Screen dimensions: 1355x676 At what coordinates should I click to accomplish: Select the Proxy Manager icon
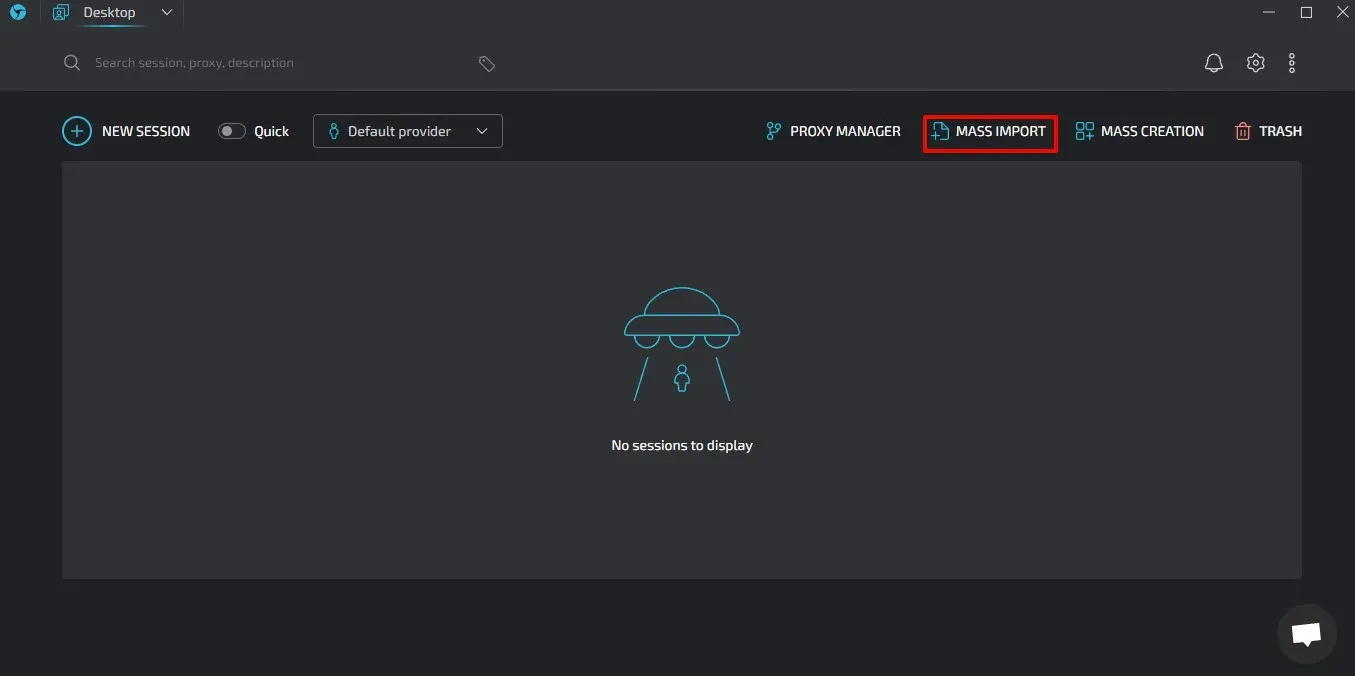pos(772,130)
